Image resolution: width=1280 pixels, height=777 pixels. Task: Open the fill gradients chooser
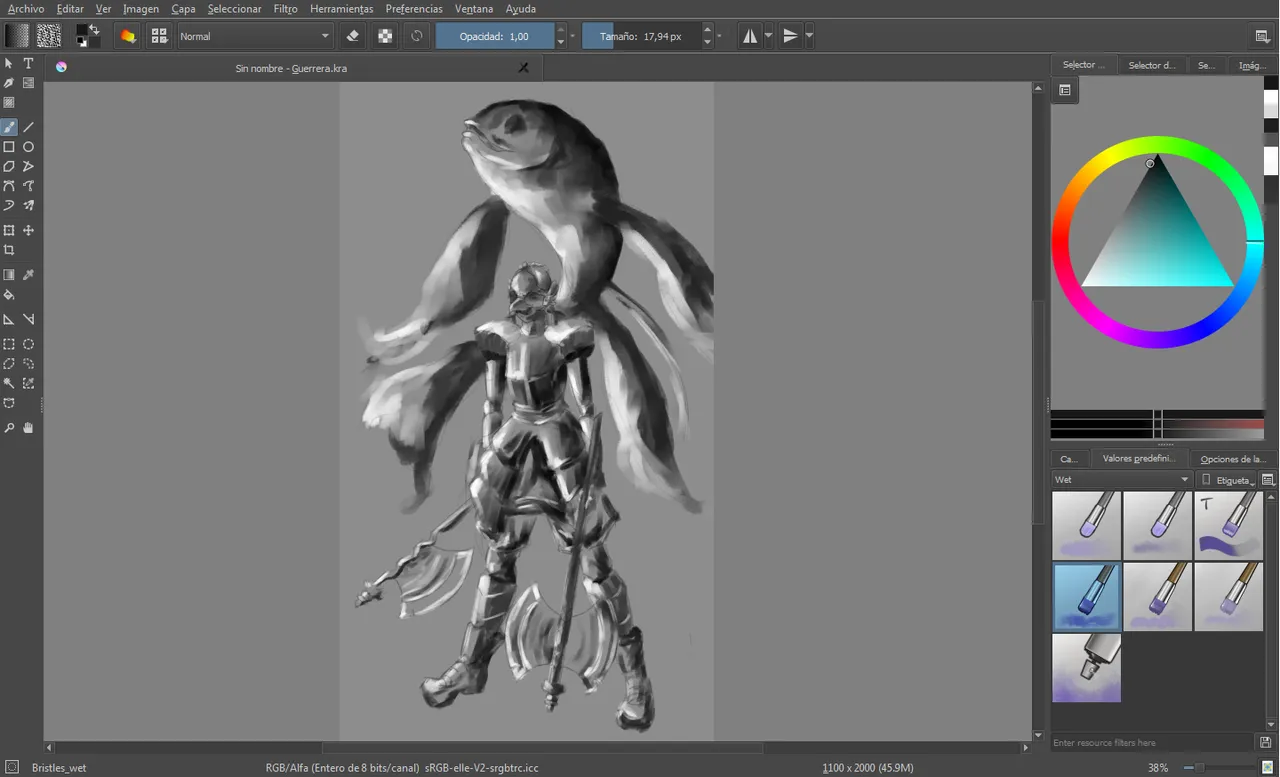(x=17, y=36)
